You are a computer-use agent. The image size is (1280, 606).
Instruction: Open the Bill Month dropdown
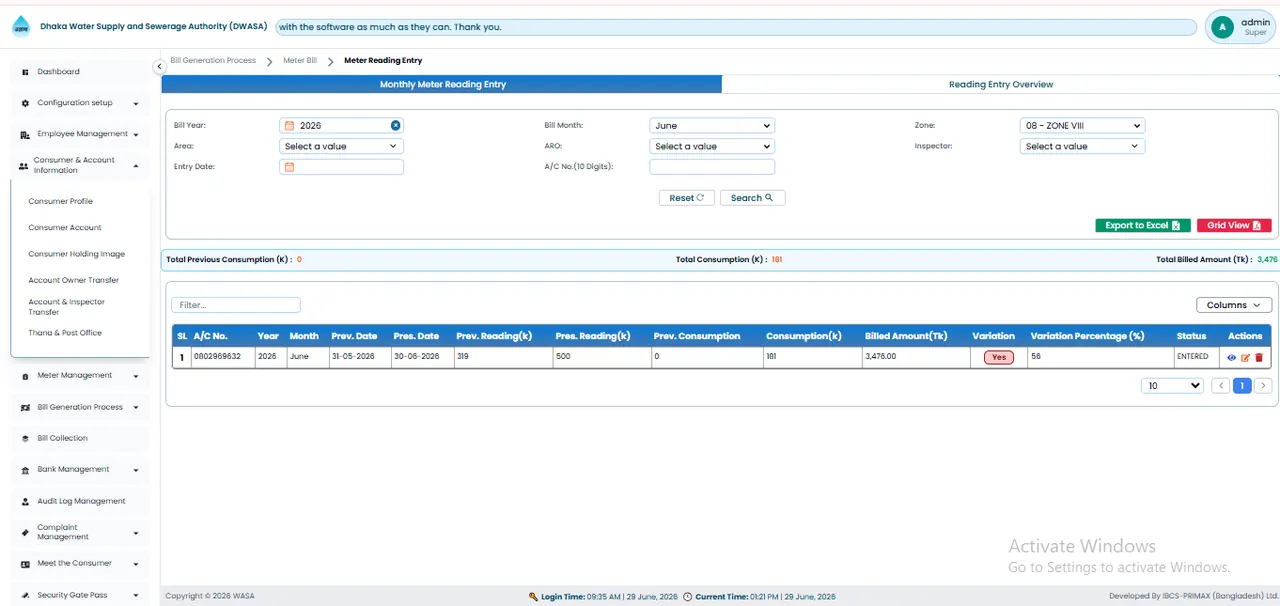click(712, 126)
